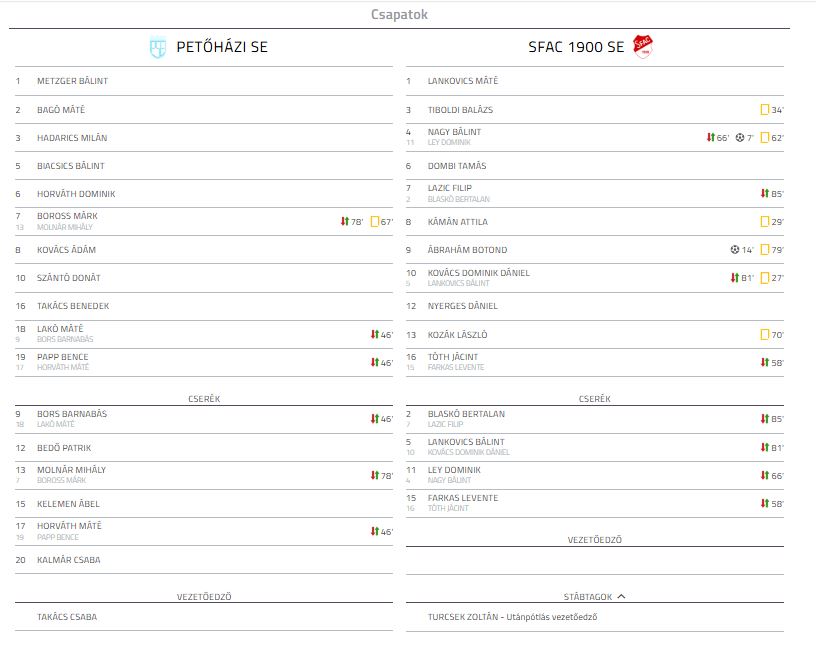The image size is (816, 646).
Task: Click goal icon next to Nagy Bálint
Action: pyautogui.click(x=740, y=137)
